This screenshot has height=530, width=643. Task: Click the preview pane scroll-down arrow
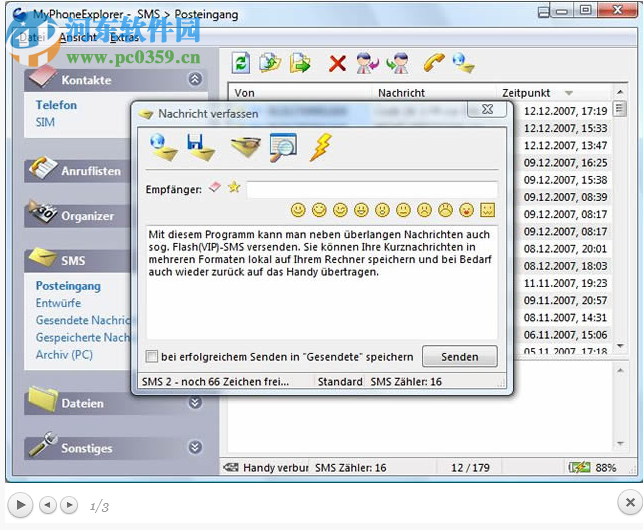click(620, 443)
